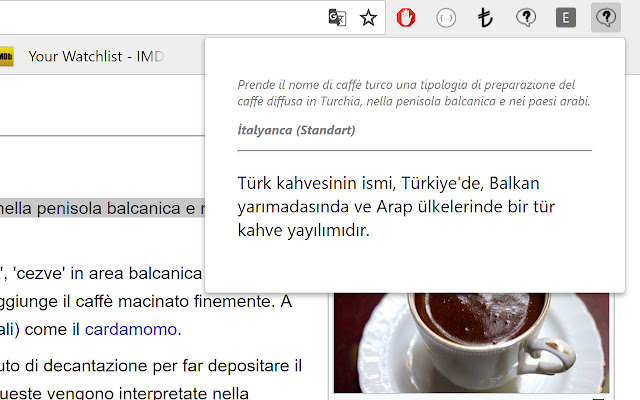
Task: Click the Turkish translation result text
Action: click(x=396, y=207)
